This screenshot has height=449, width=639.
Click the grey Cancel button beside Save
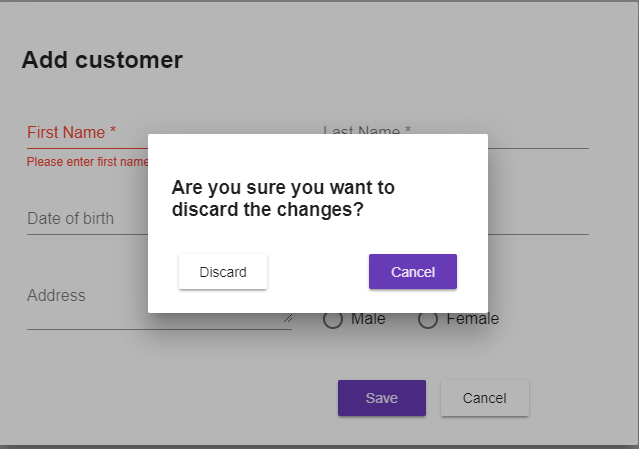click(x=484, y=398)
